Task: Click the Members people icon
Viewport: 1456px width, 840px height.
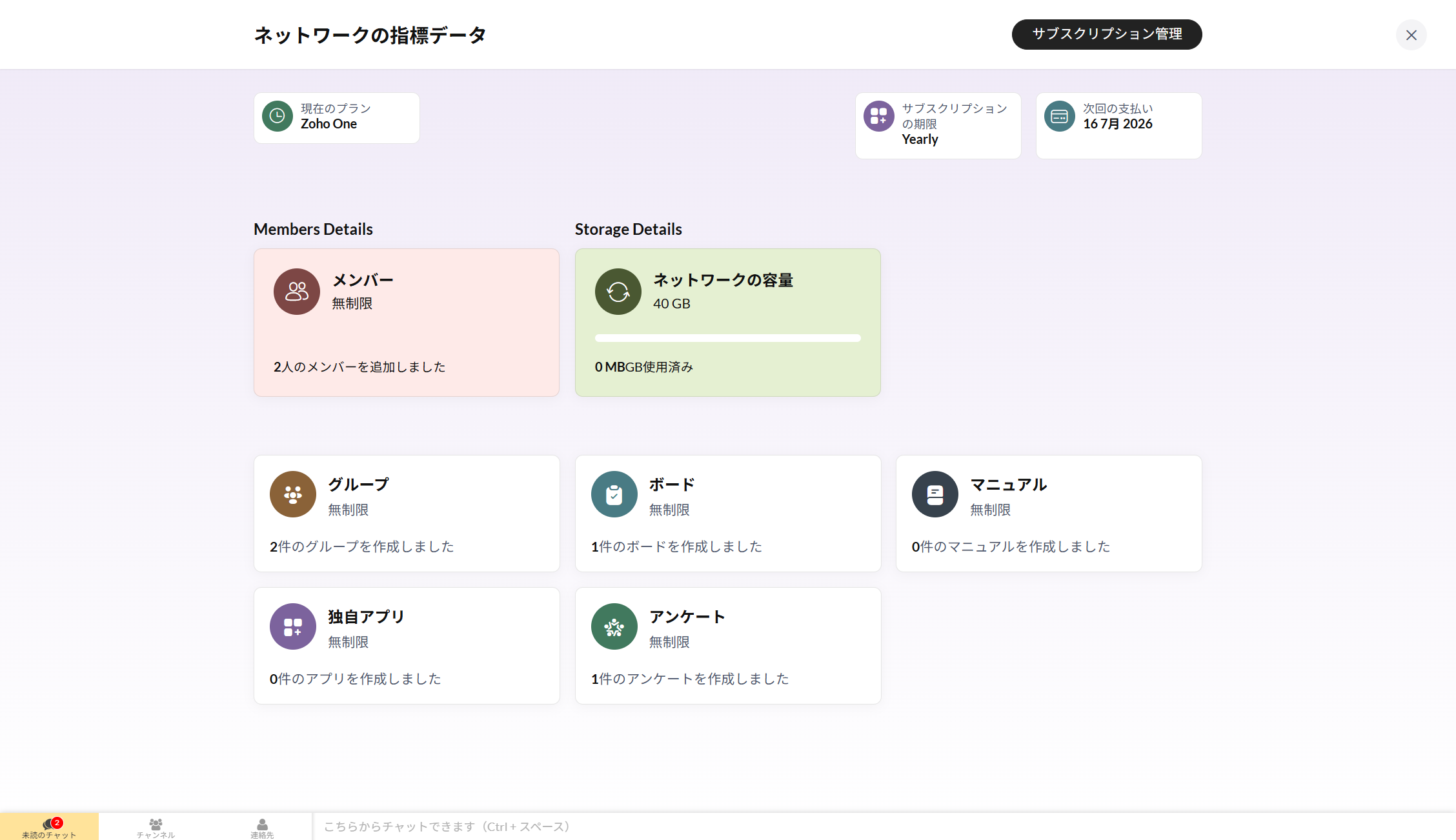Action: (296, 292)
